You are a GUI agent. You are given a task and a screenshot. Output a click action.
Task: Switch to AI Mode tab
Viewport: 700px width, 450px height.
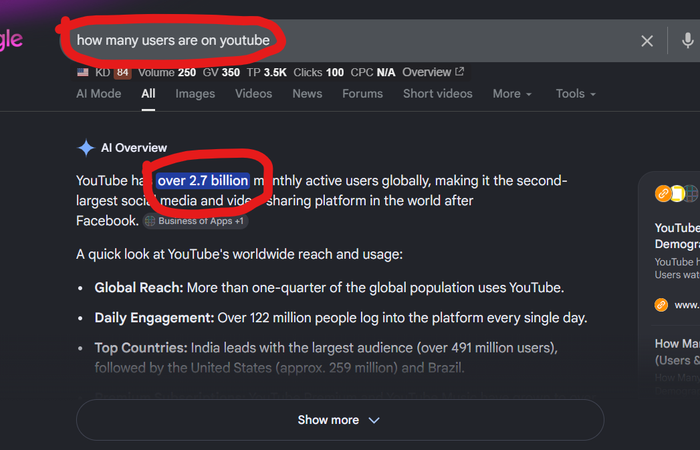pyautogui.click(x=99, y=94)
